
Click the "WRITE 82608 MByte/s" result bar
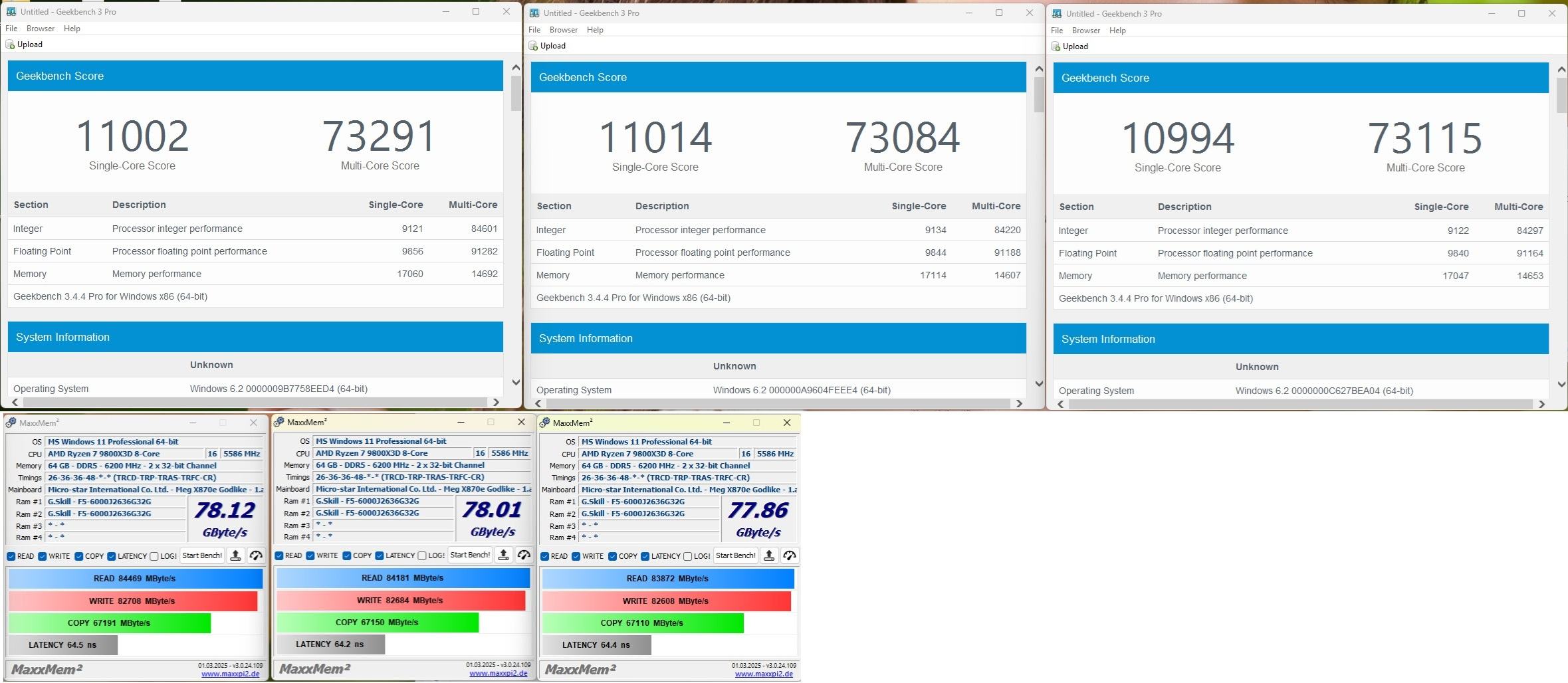tap(667, 601)
